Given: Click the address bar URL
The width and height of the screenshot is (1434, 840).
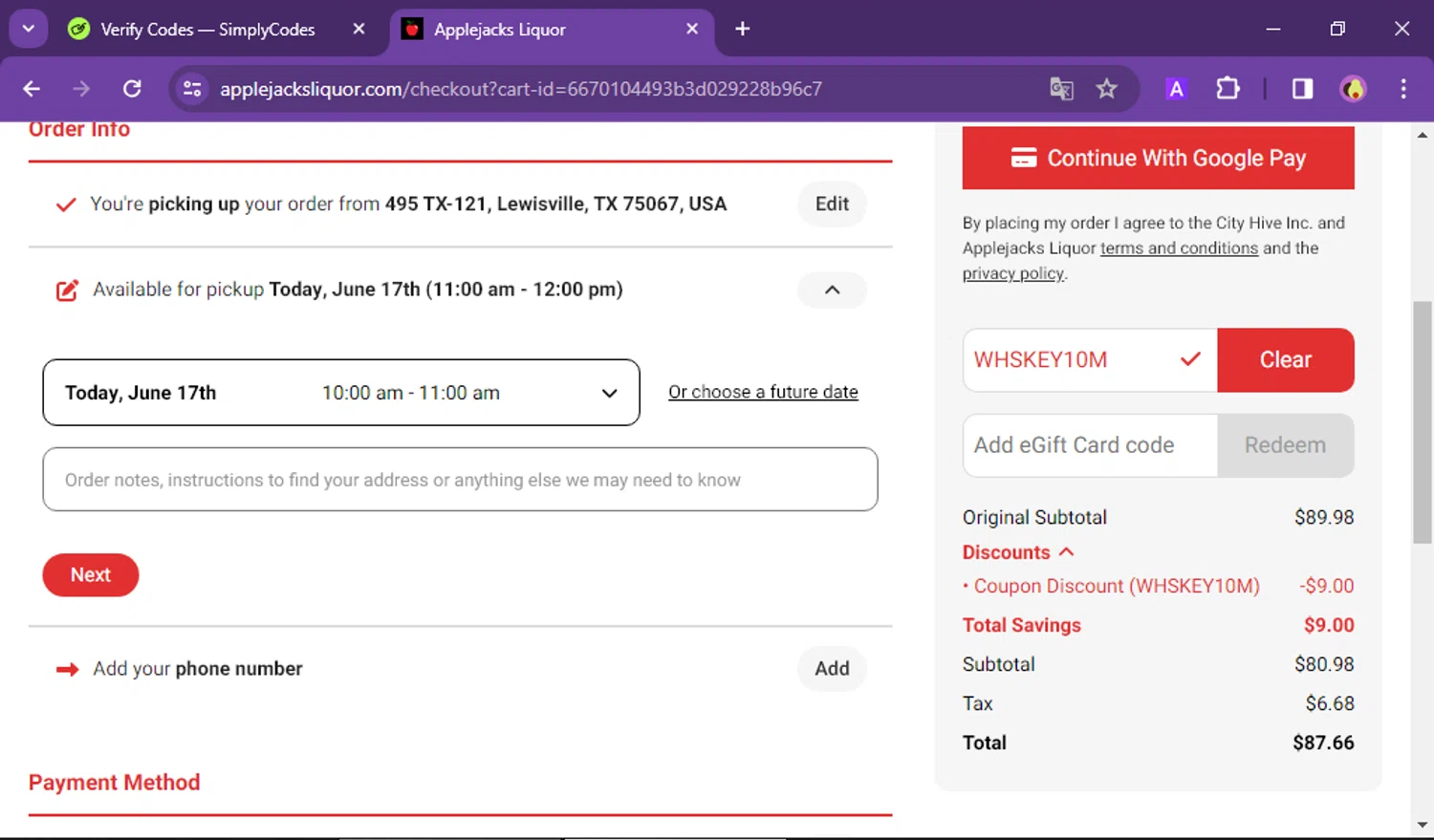Looking at the screenshot, I should tap(521, 89).
